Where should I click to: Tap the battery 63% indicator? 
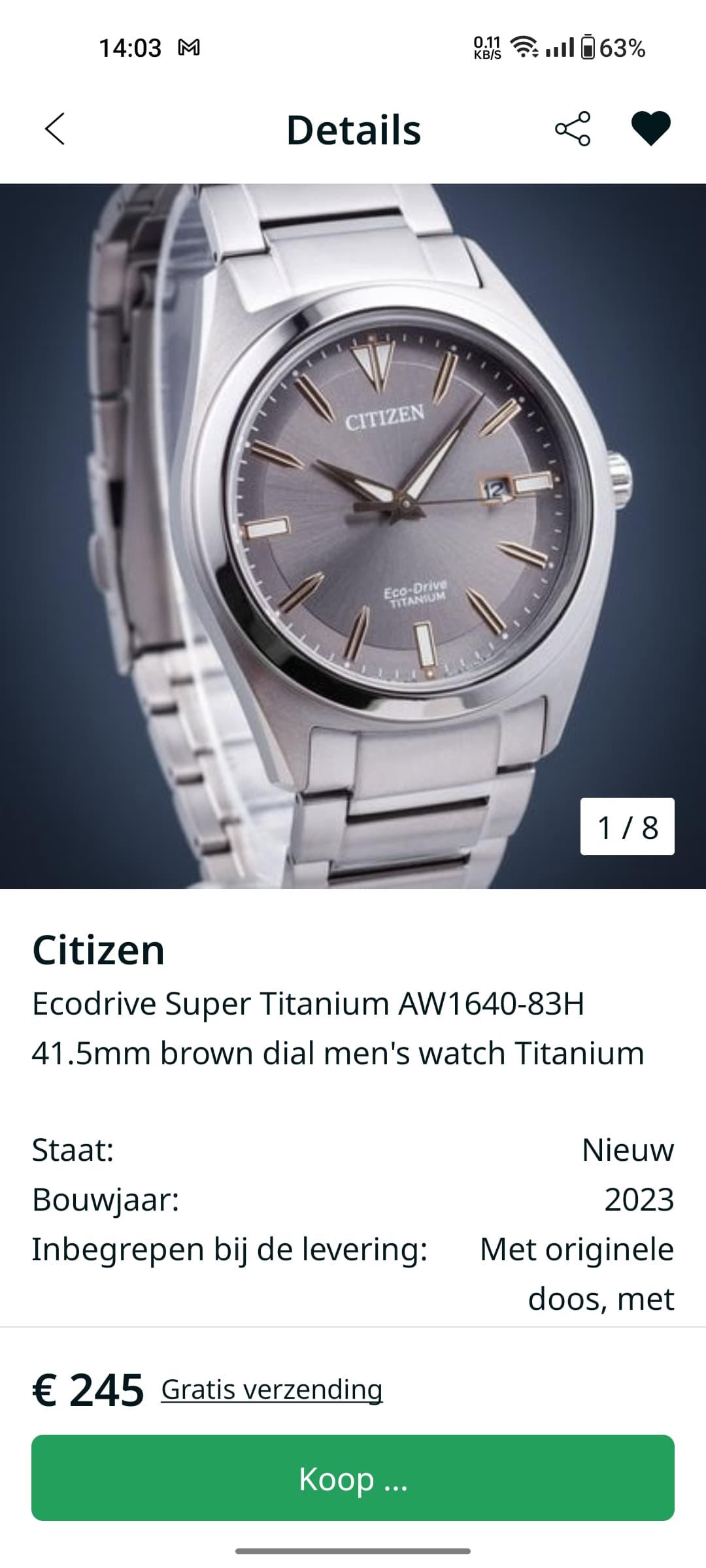click(613, 48)
